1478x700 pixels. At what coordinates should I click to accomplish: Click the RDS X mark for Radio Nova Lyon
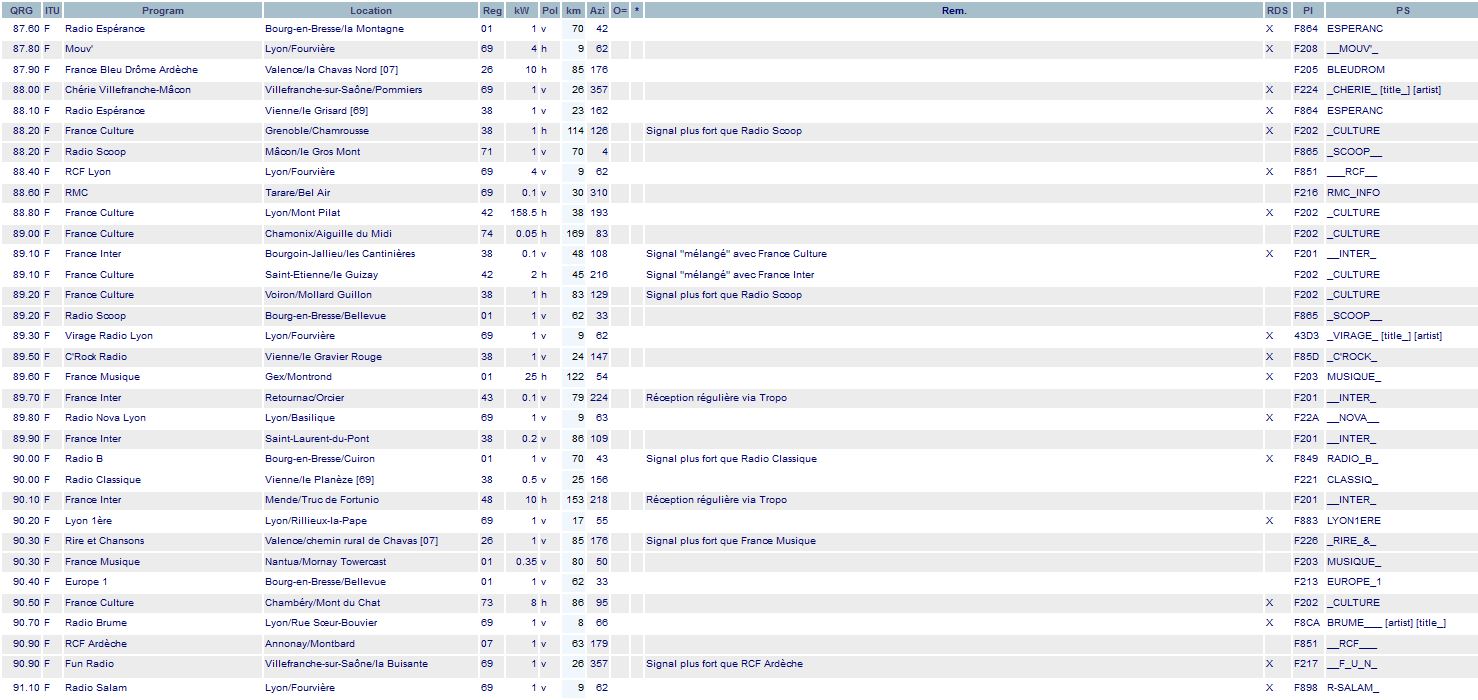[x=1269, y=418]
